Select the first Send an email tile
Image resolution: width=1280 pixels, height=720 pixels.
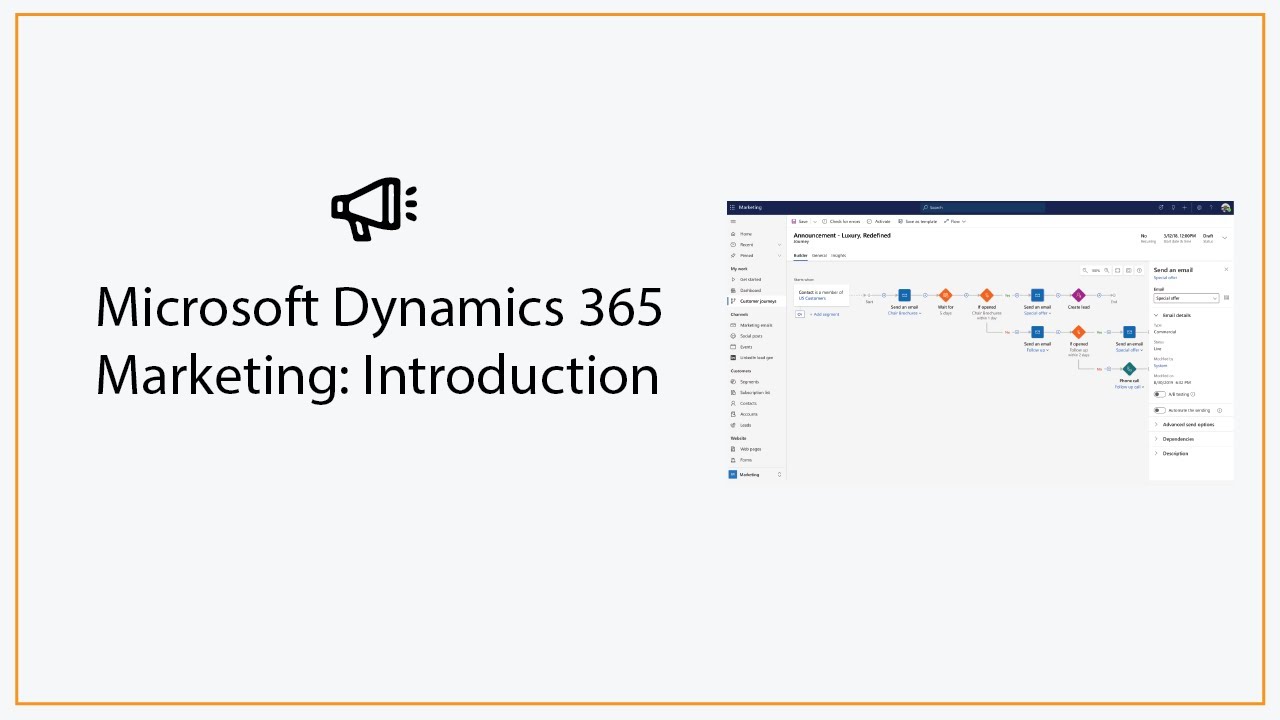click(x=904, y=295)
